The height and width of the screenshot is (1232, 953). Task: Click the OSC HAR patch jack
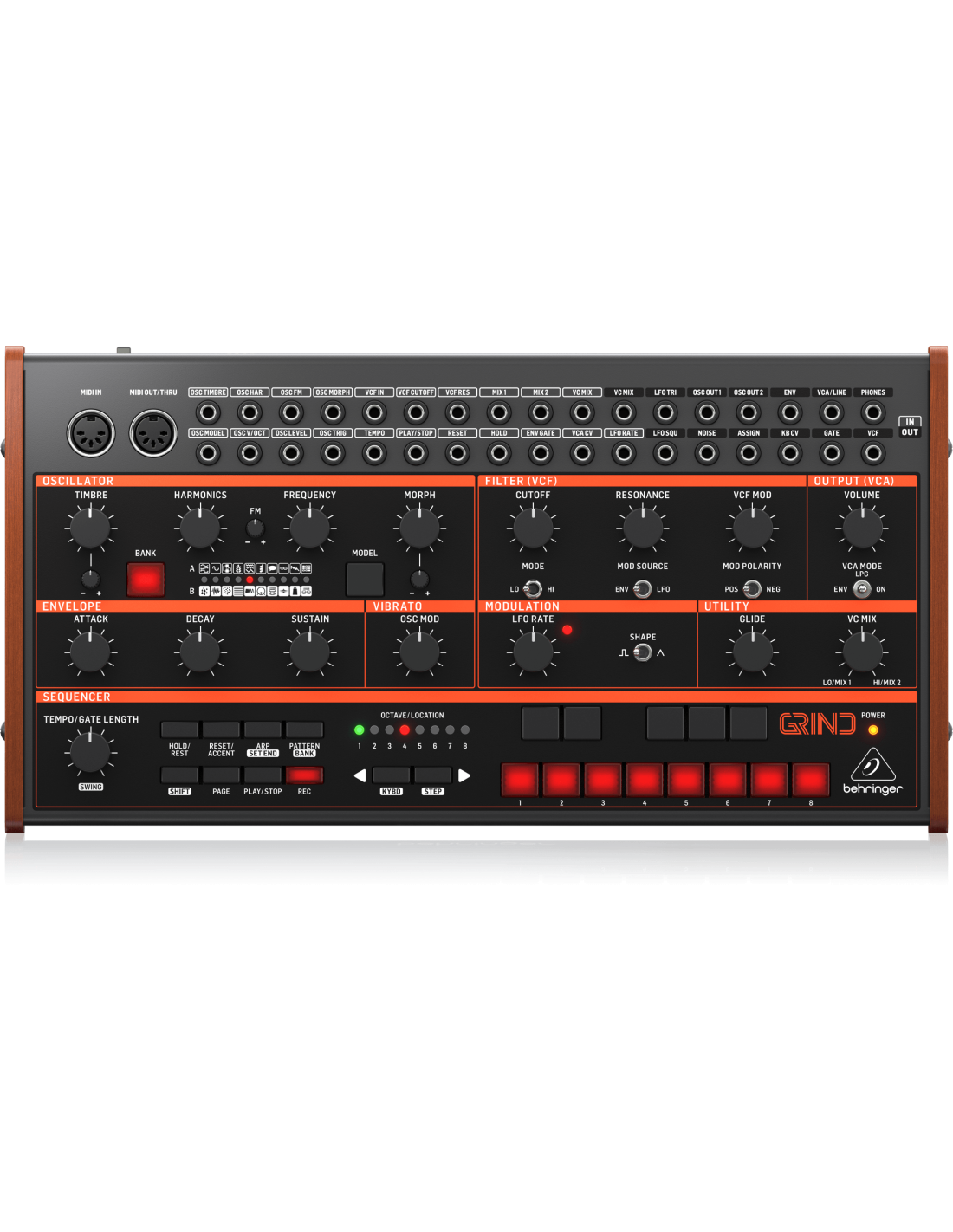tap(250, 412)
